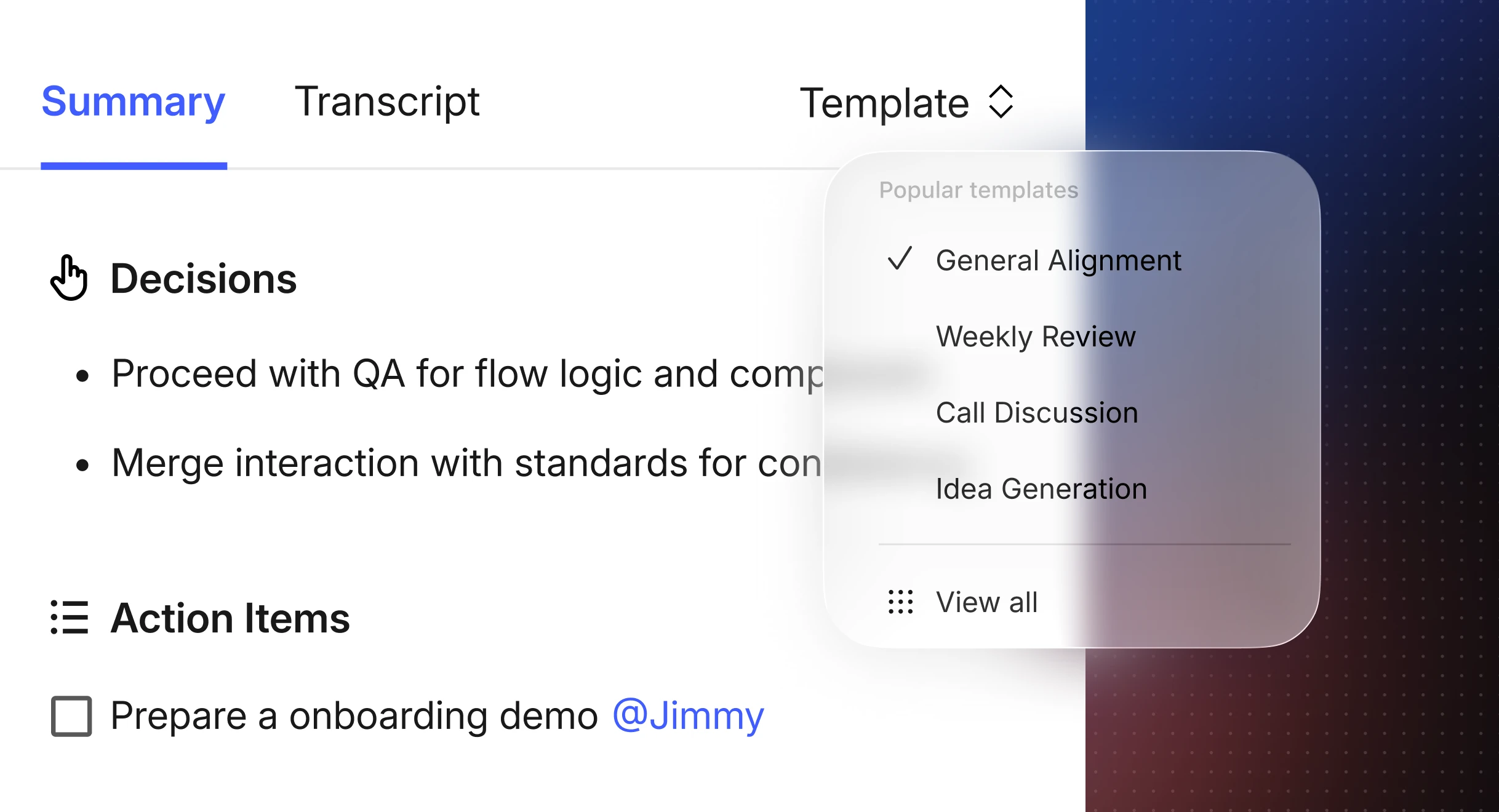Click the hand pointer icon beside Decisions
This screenshot has width=1499, height=812.
pos(70,278)
